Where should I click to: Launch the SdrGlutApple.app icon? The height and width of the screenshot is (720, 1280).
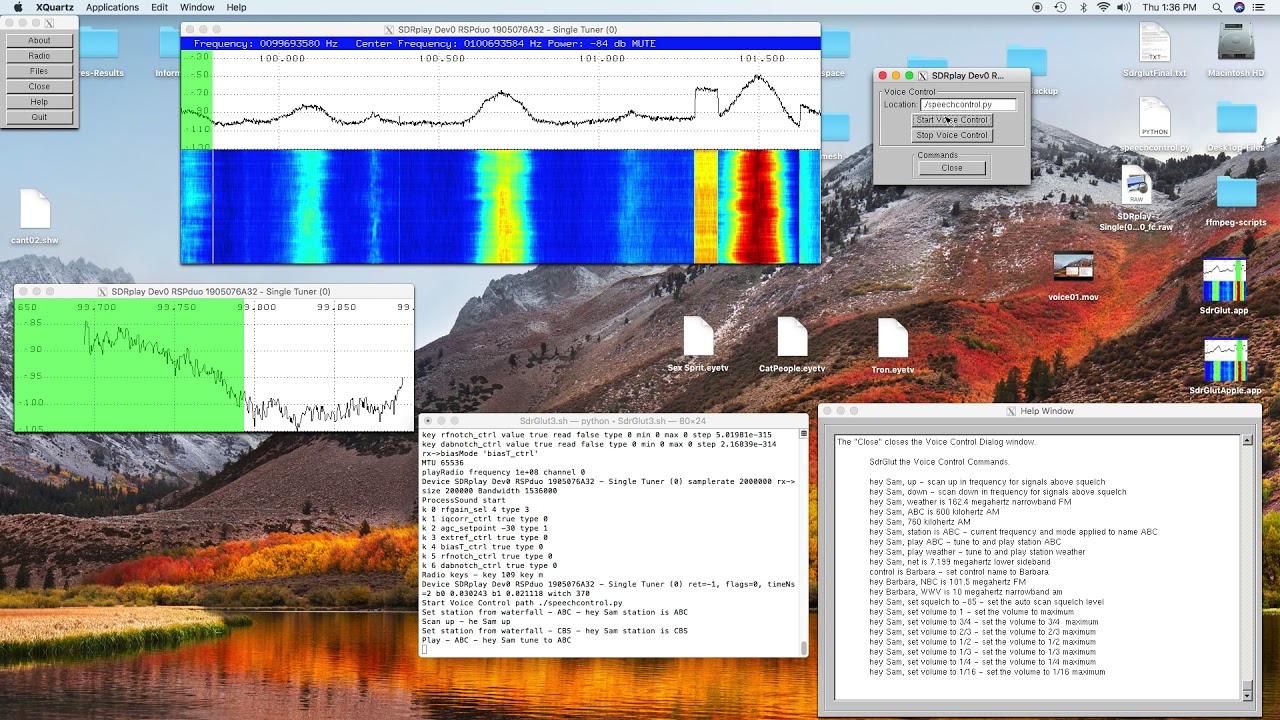1224,361
